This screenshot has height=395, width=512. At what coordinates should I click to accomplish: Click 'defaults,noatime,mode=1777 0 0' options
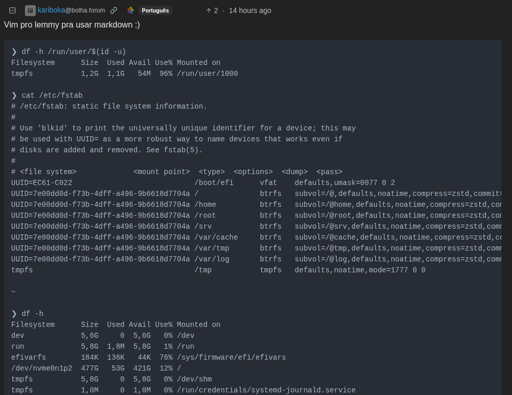coord(360,270)
